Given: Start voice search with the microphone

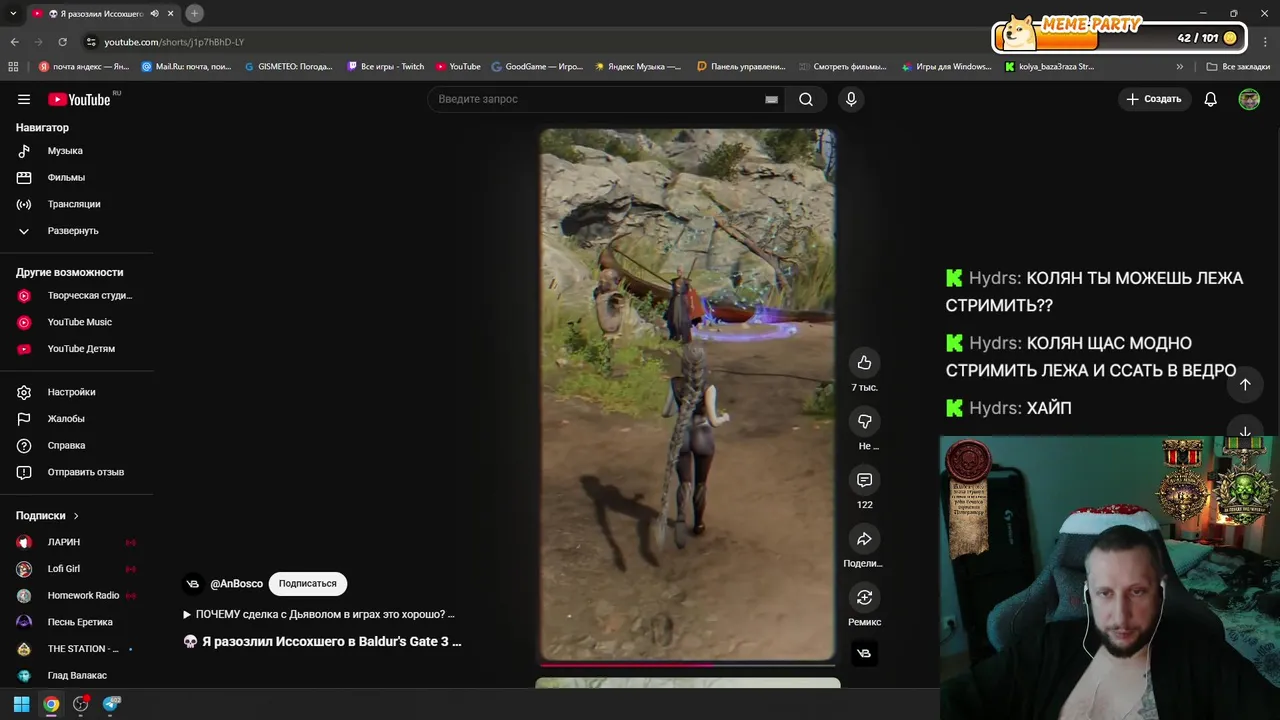Looking at the screenshot, I should (x=851, y=99).
